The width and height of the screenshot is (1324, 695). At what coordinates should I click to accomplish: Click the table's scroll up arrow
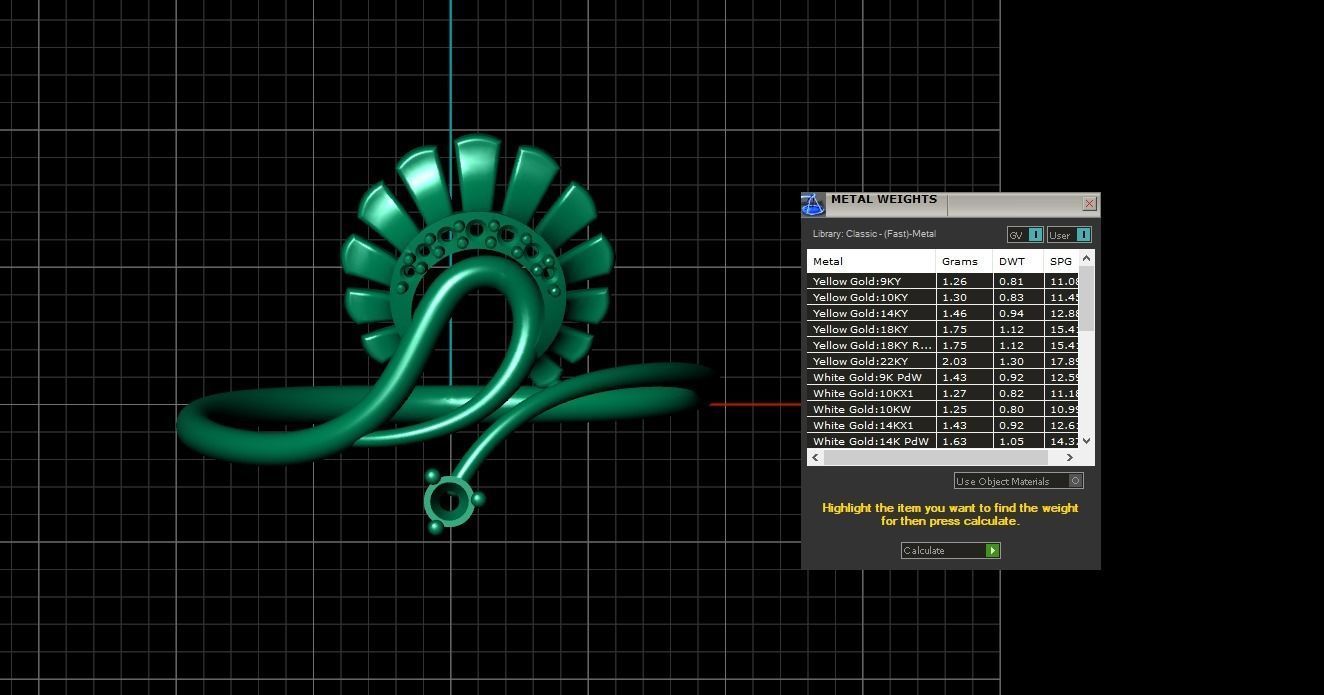(x=1087, y=258)
